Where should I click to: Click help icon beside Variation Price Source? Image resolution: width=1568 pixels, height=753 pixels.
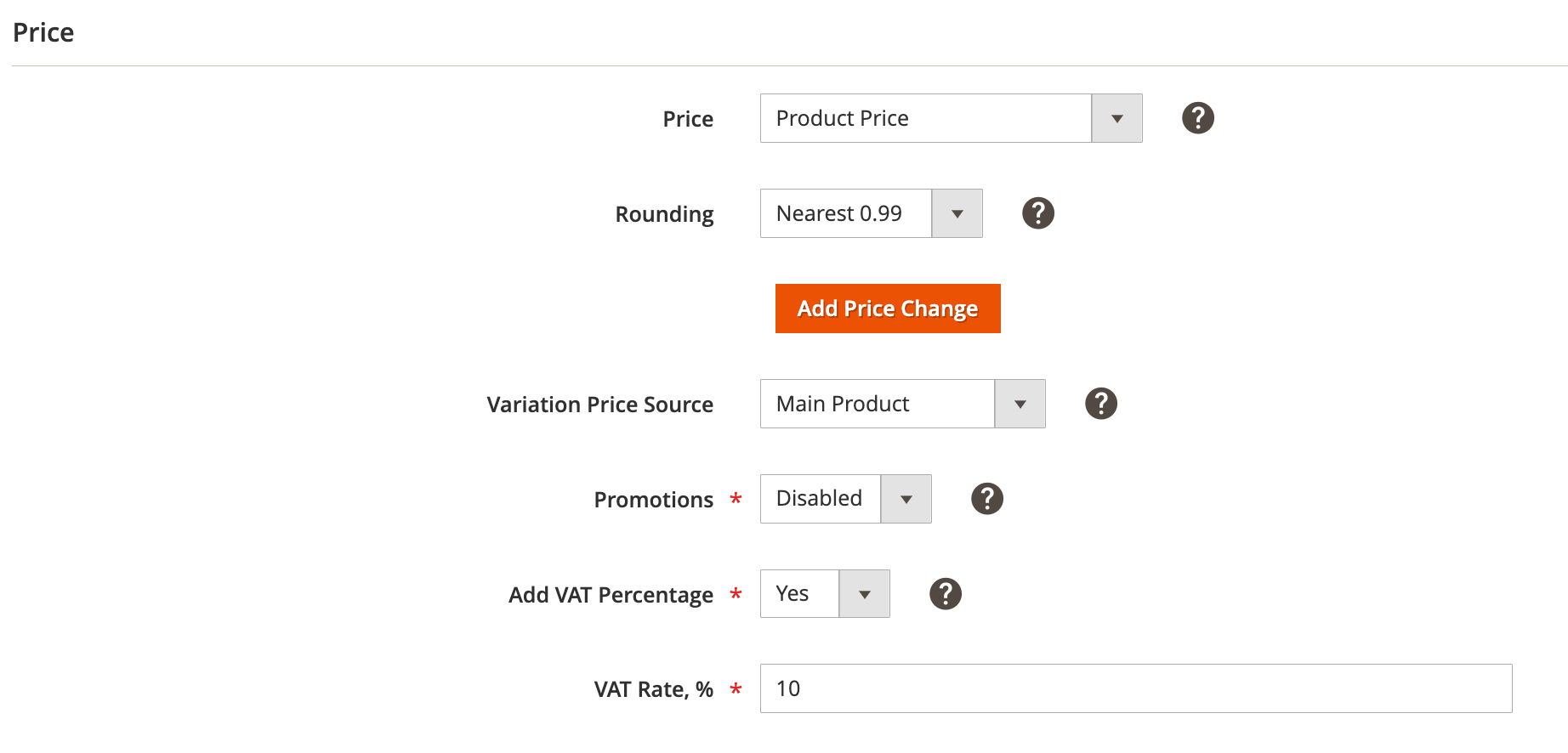(1100, 404)
